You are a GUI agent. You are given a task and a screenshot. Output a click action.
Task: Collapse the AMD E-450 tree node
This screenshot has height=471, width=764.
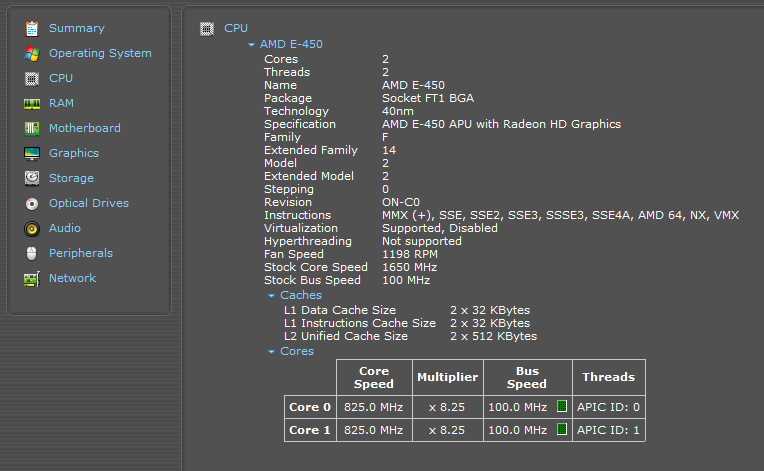coord(252,45)
